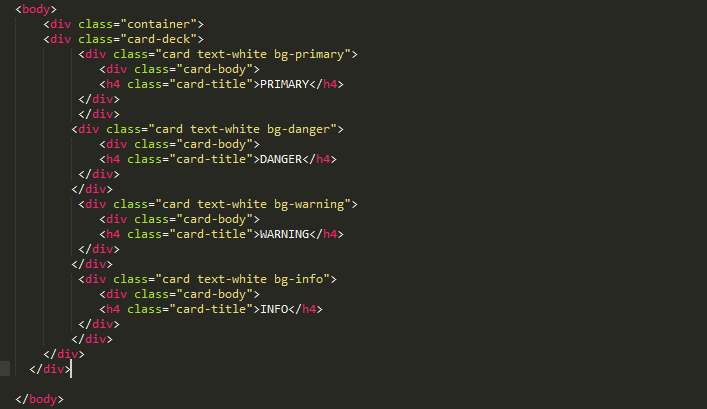Click the DANGER heading text
This screenshot has height=409, width=707.
tap(281, 159)
